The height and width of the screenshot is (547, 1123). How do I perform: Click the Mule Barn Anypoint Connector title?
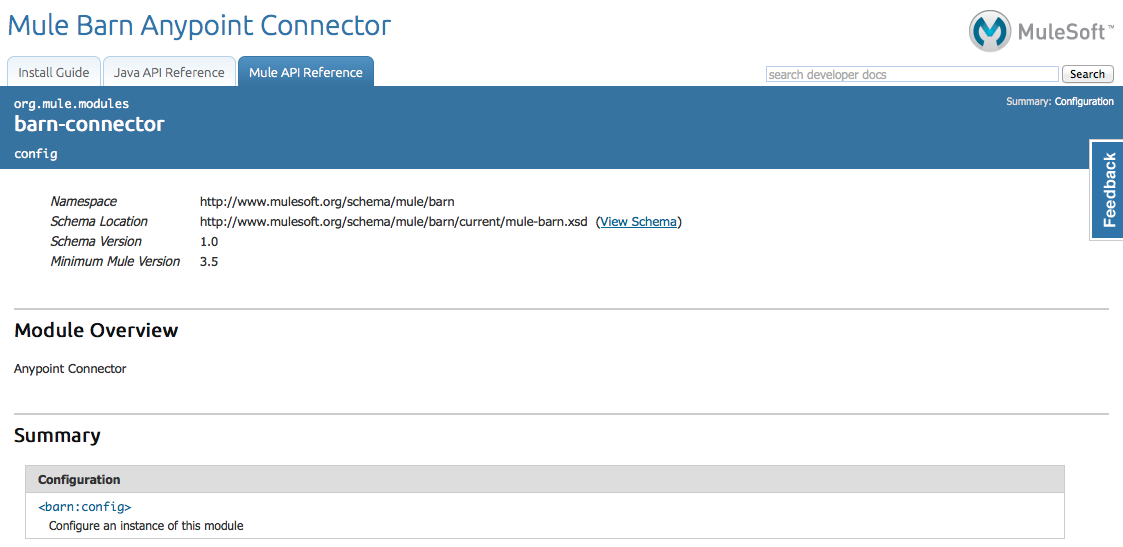(x=199, y=26)
